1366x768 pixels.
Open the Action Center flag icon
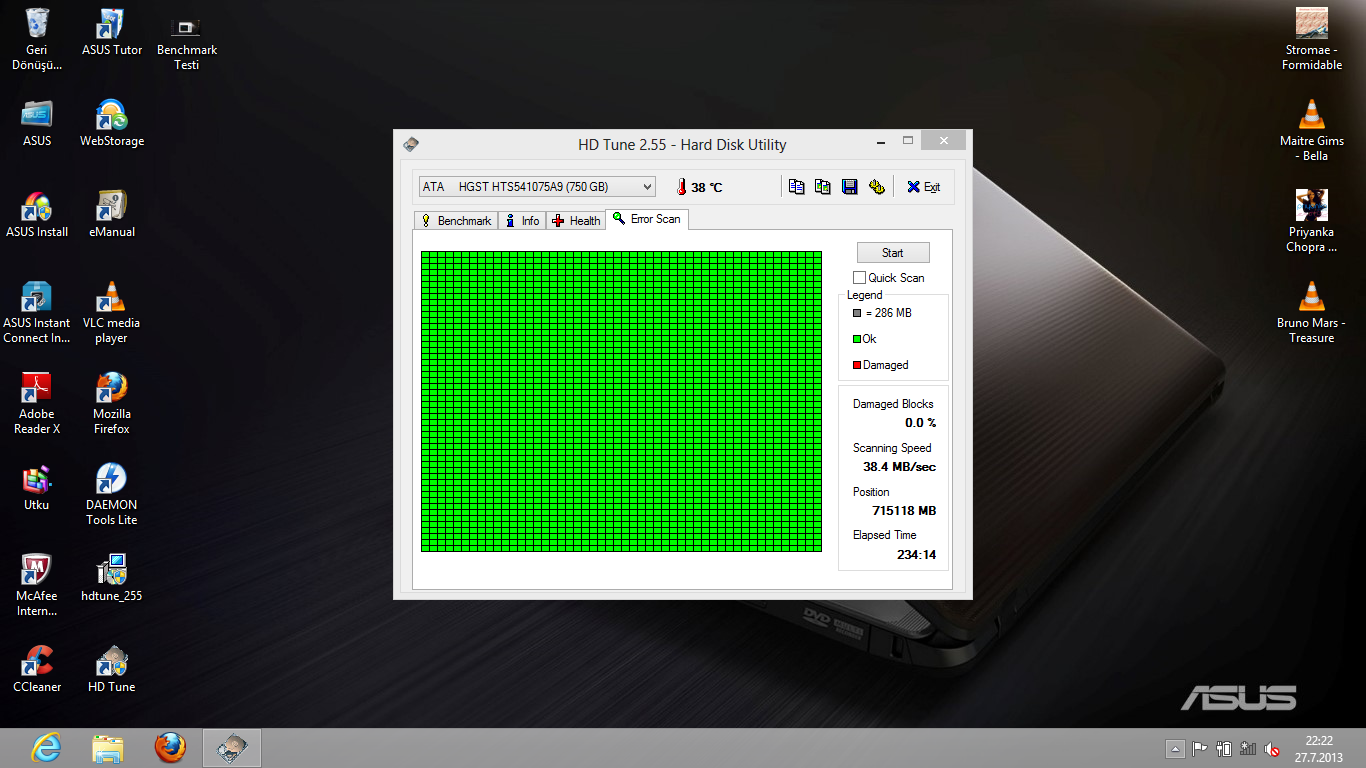(x=1199, y=748)
